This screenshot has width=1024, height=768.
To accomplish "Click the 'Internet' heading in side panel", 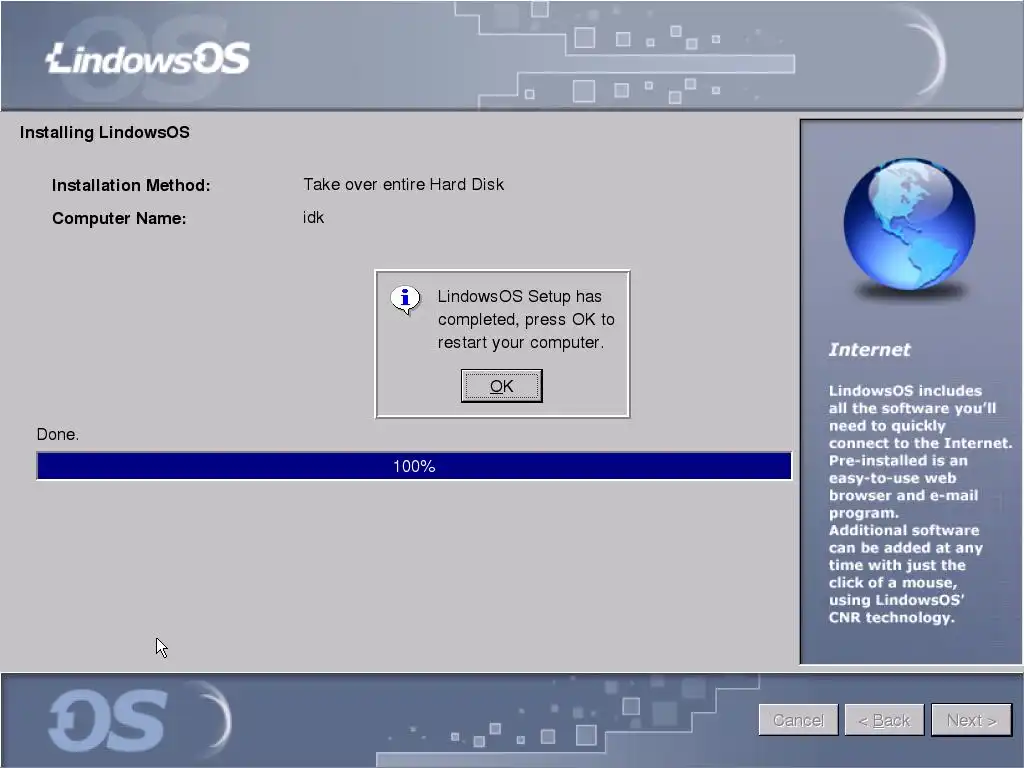I will (x=869, y=350).
